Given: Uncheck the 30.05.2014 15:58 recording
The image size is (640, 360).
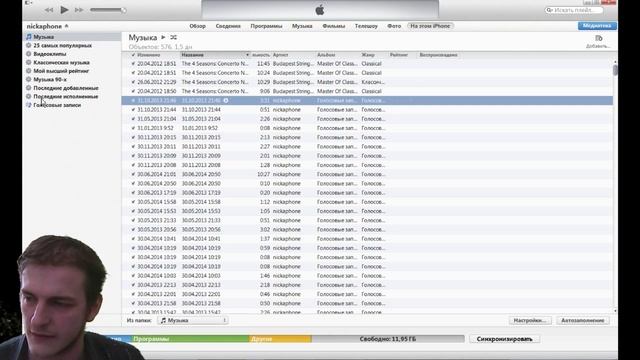Looking at the screenshot, I should click(133, 202).
